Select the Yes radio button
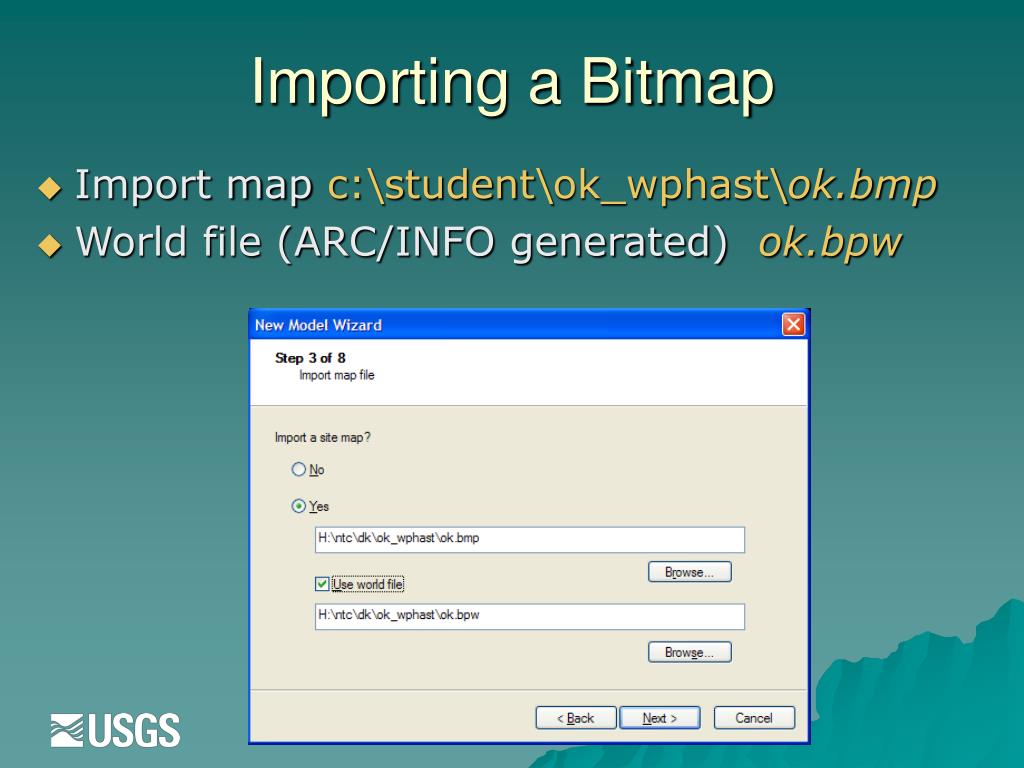The image size is (1024, 768). pos(298,506)
